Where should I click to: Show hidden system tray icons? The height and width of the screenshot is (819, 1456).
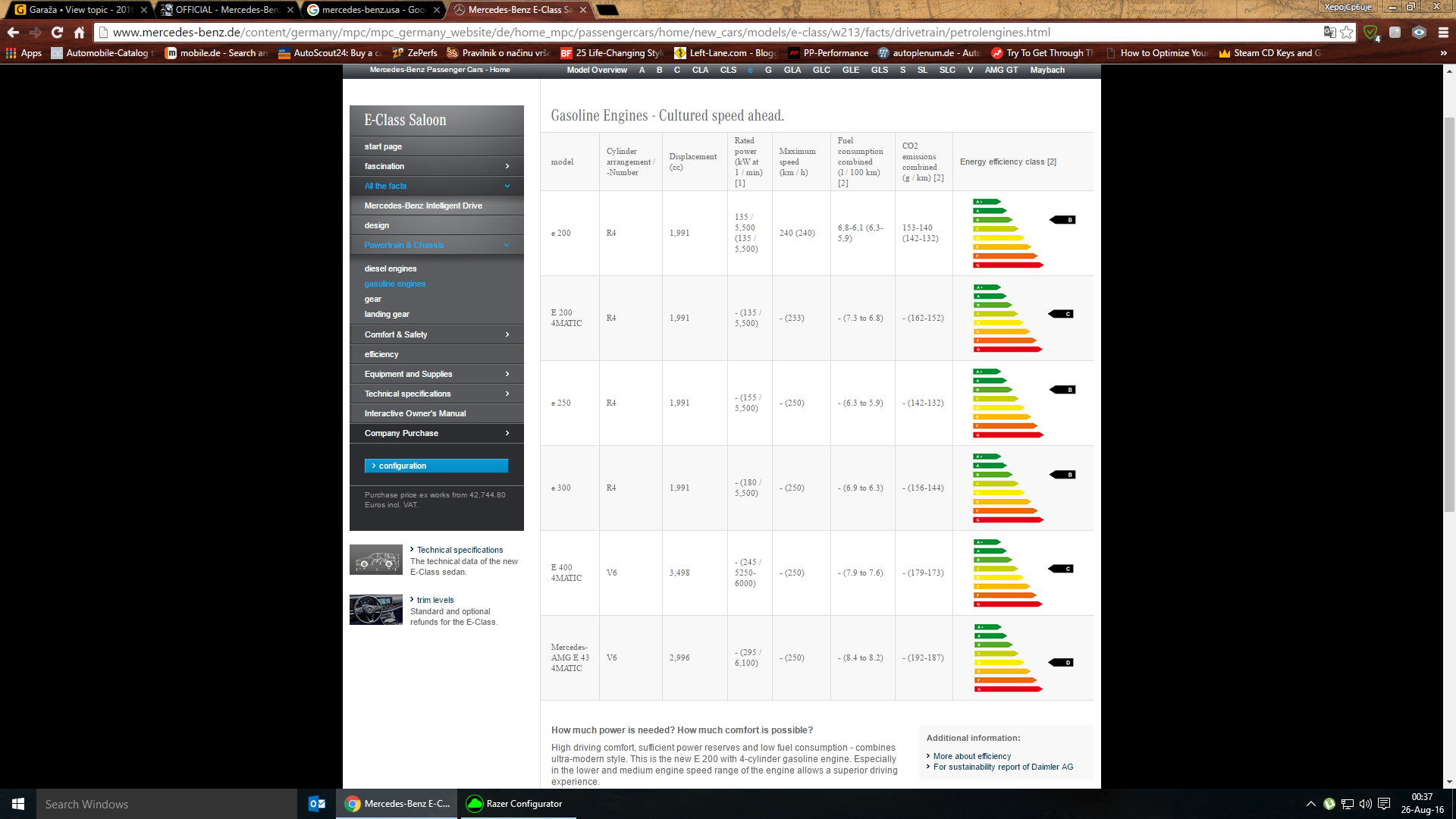pyautogui.click(x=1311, y=804)
